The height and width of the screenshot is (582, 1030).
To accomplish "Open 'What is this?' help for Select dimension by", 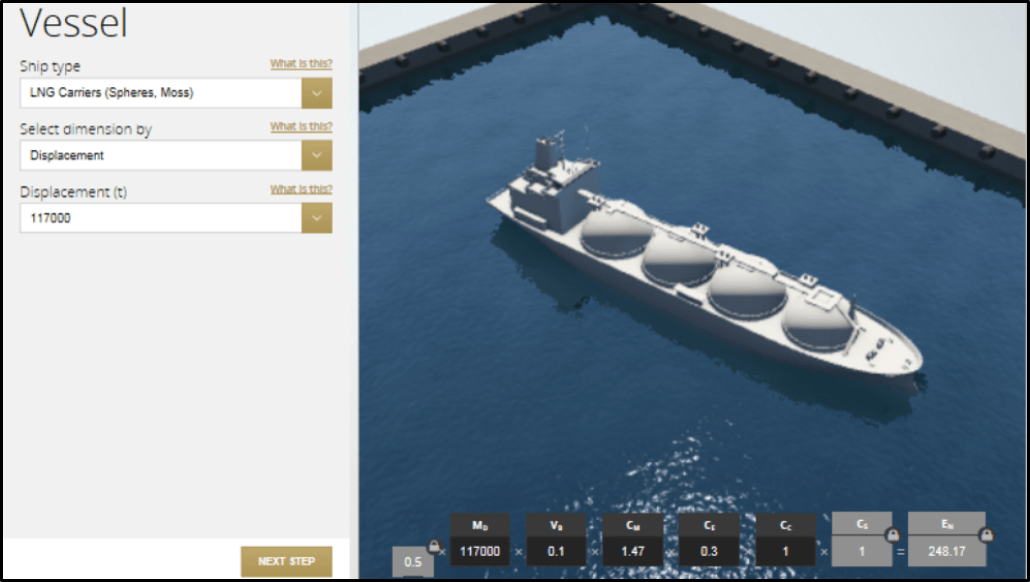I will pos(301,127).
